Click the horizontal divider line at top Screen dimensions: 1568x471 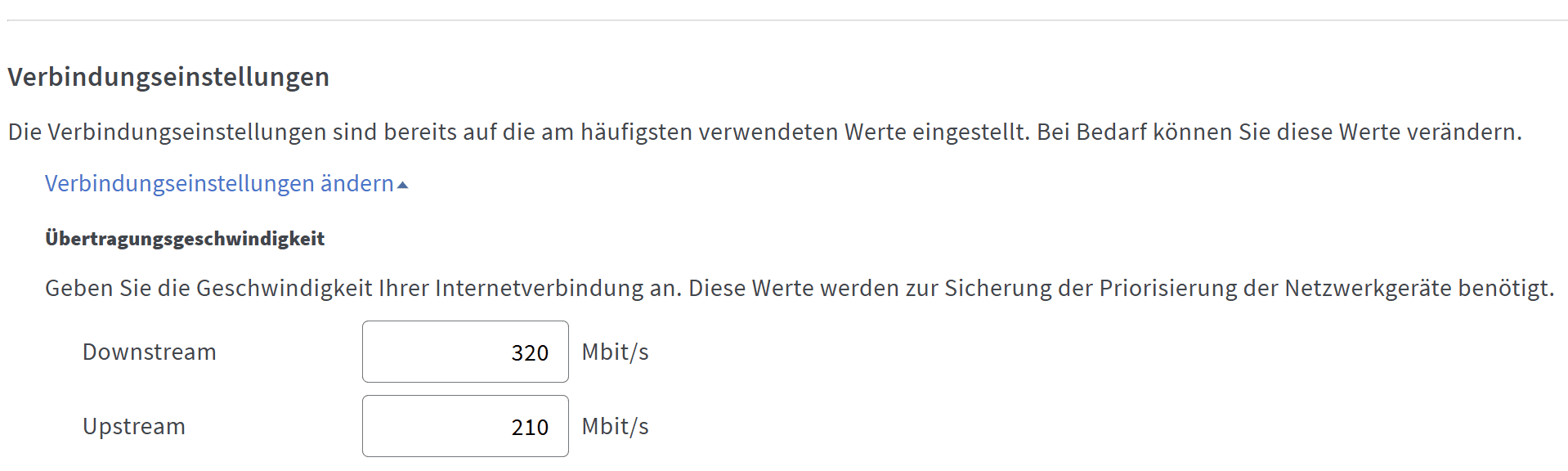coord(785,20)
